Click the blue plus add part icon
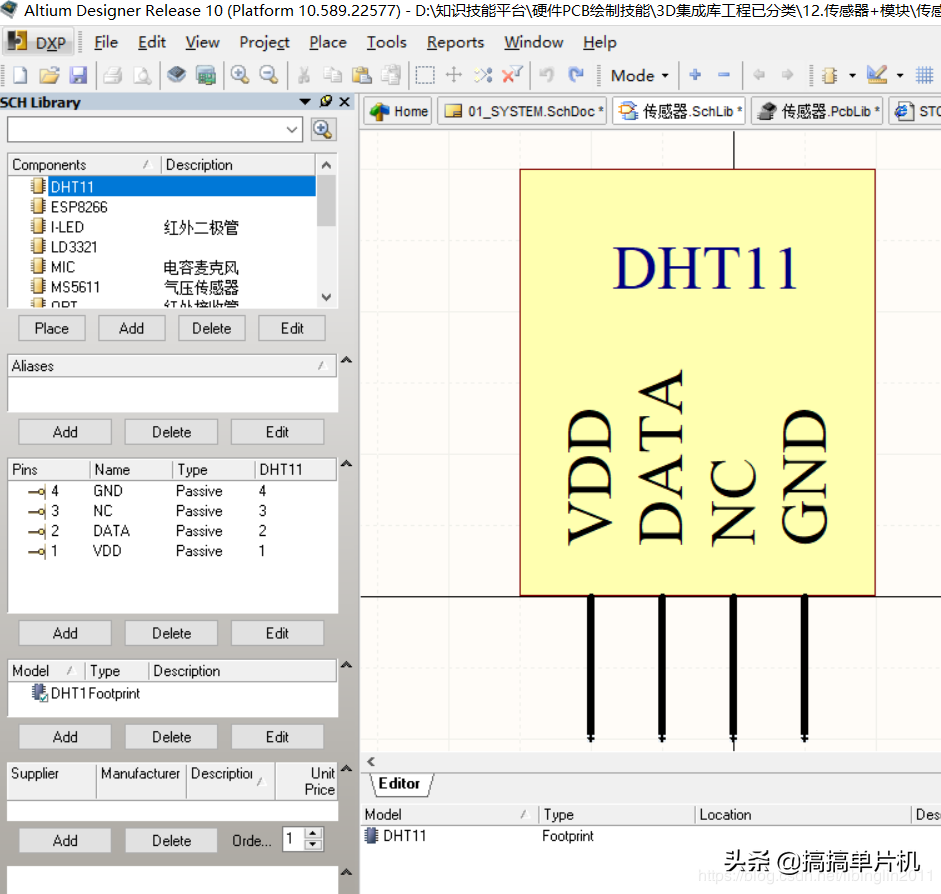941x894 pixels. point(695,75)
